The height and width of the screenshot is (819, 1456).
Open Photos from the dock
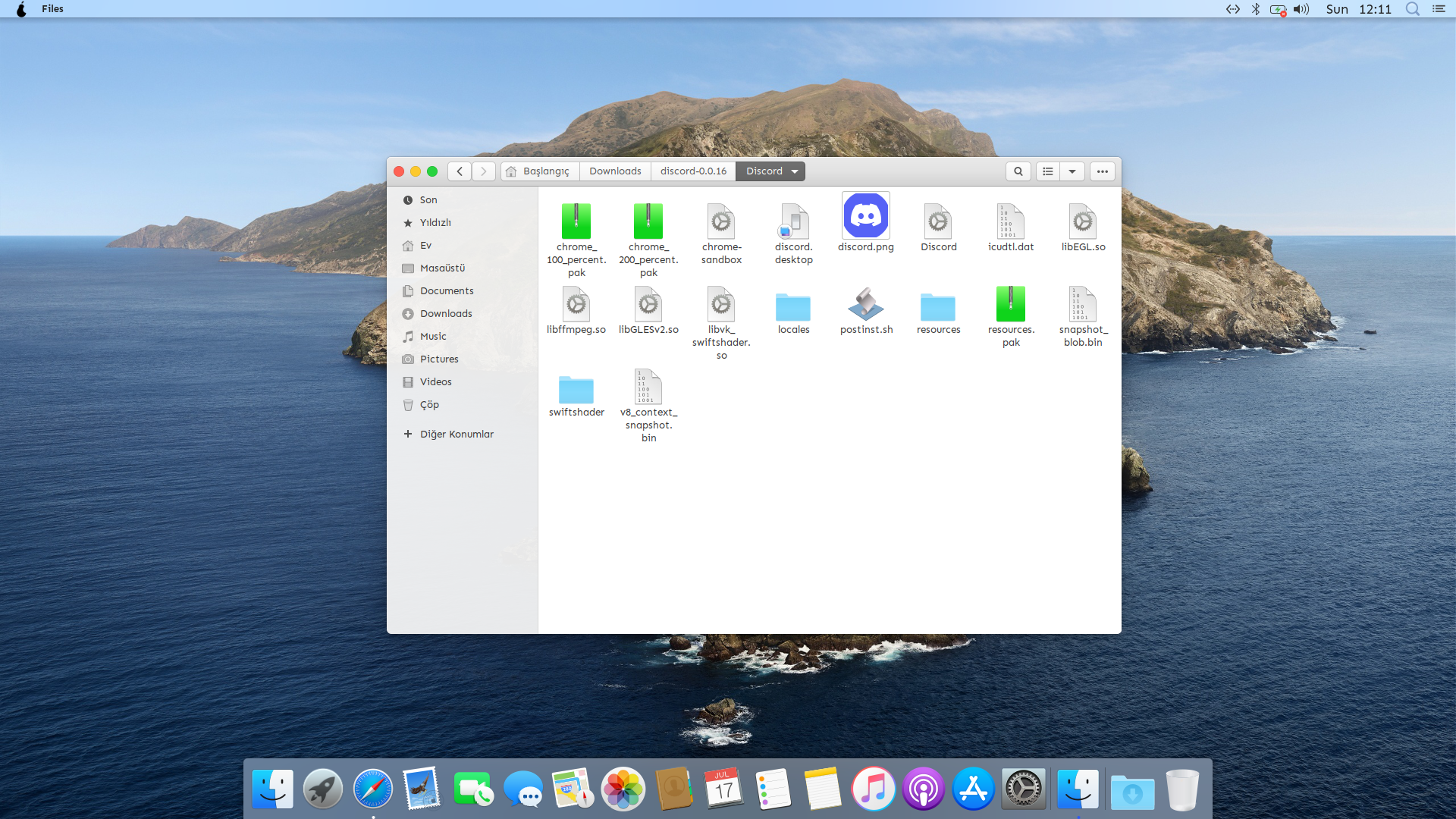(623, 789)
